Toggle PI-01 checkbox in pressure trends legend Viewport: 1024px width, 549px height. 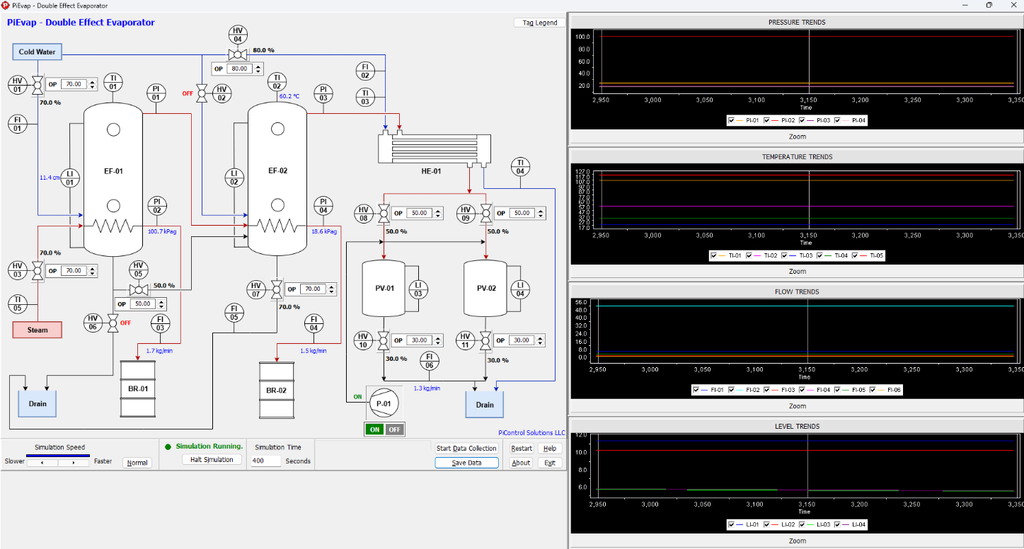[731, 120]
